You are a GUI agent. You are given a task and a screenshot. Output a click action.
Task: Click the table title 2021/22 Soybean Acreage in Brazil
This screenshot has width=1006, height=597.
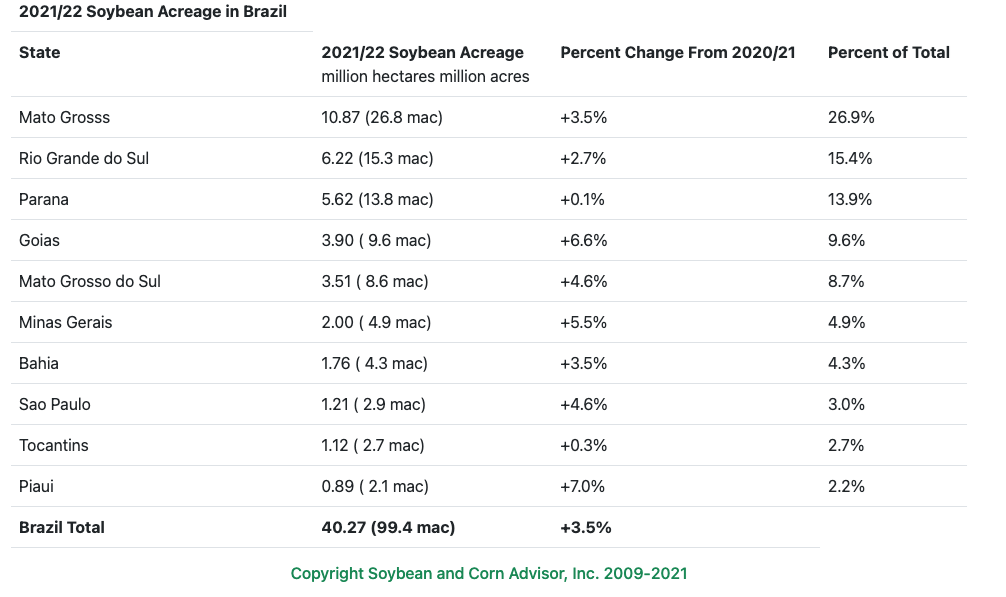tap(153, 13)
